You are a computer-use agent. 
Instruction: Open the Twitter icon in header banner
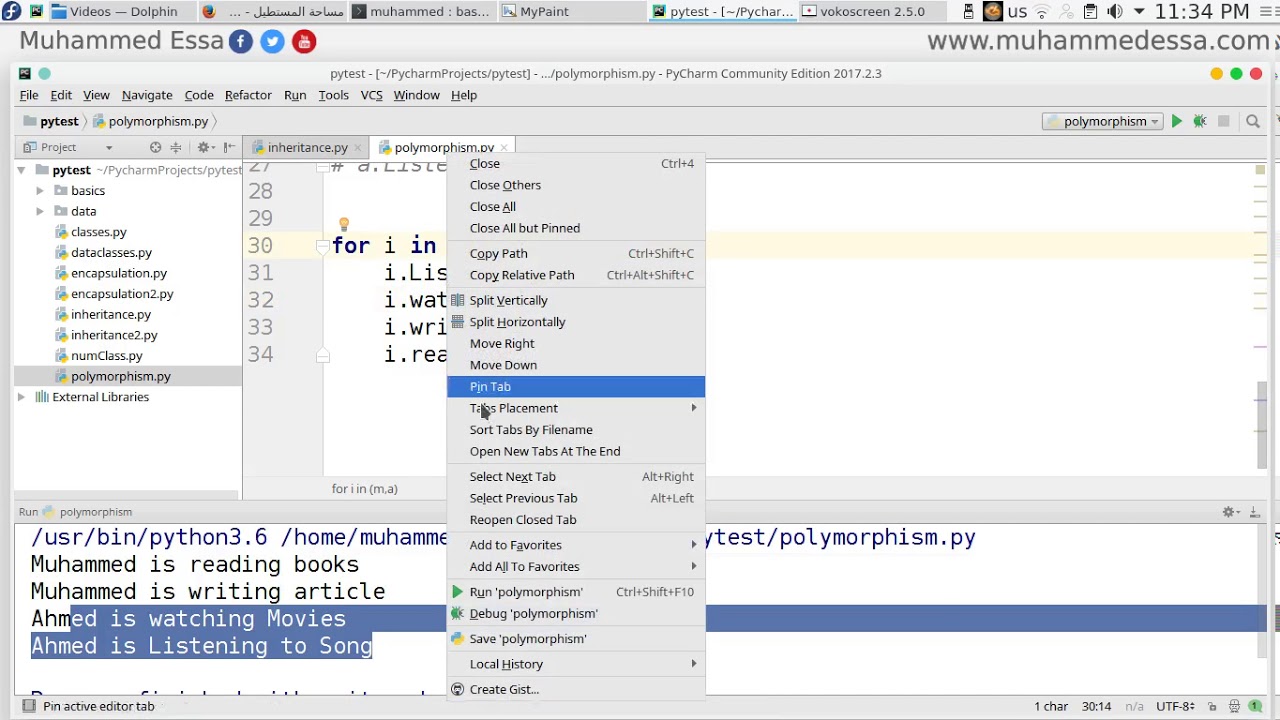pos(272,41)
